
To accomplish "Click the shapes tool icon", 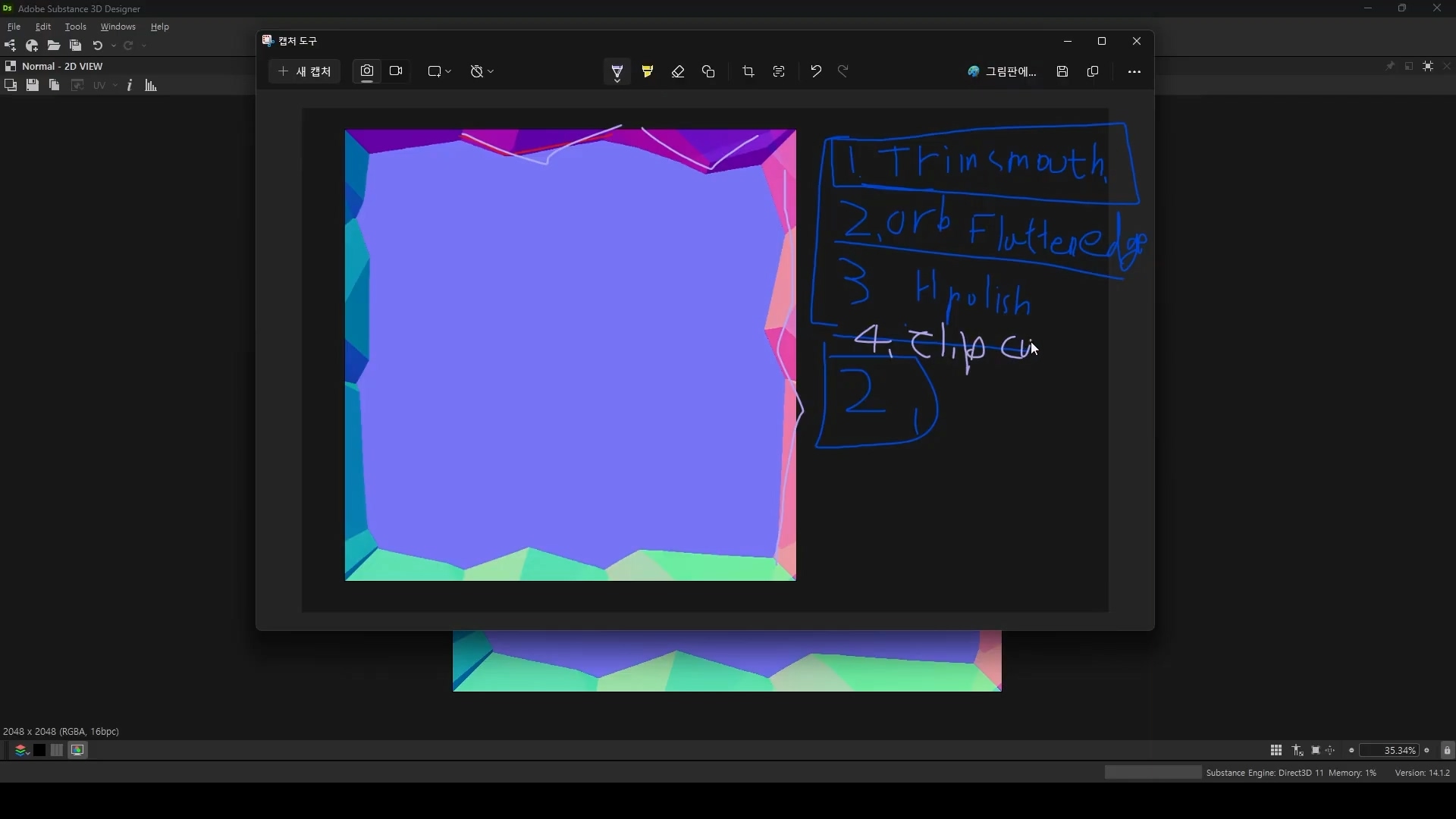I will click(x=708, y=71).
